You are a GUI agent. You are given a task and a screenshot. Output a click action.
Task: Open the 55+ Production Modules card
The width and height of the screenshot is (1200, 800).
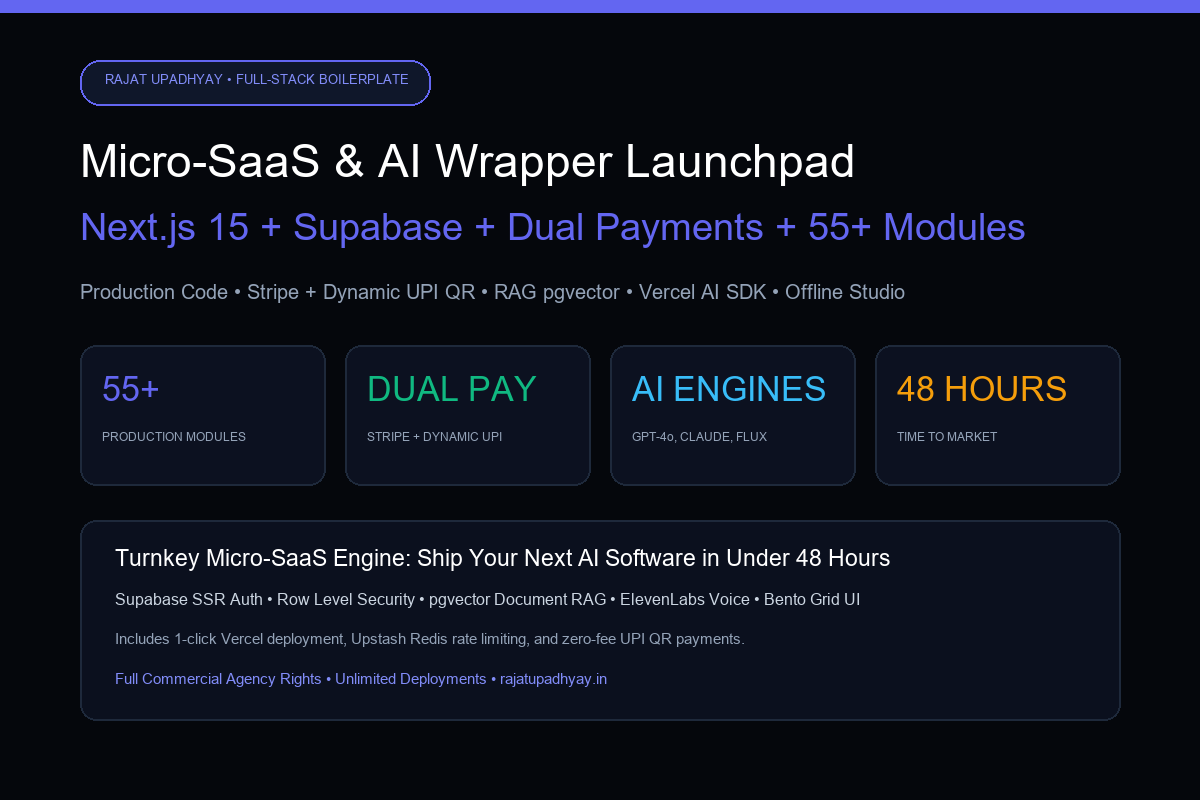(x=203, y=415)
